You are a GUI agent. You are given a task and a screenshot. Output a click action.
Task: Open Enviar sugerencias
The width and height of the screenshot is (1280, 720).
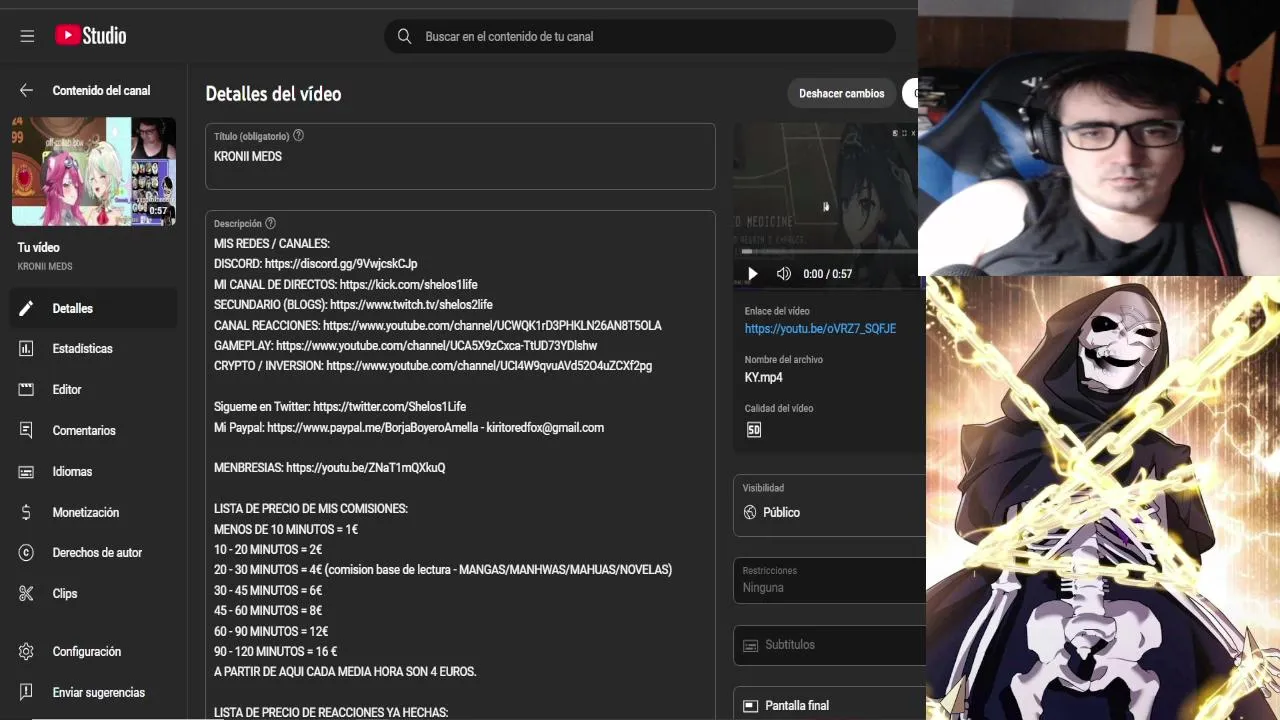[x=94, y=692]
